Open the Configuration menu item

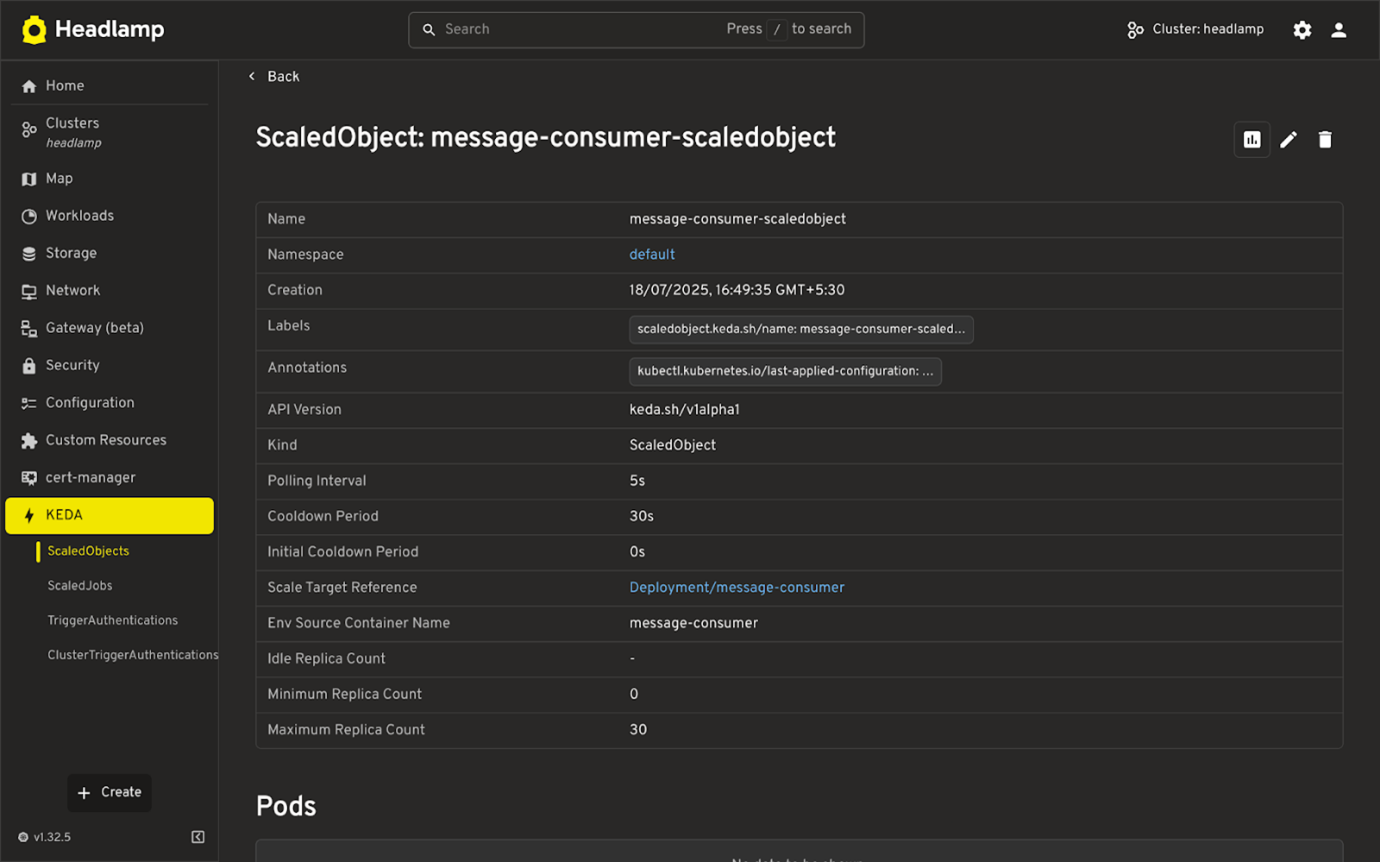coord(109,403)
